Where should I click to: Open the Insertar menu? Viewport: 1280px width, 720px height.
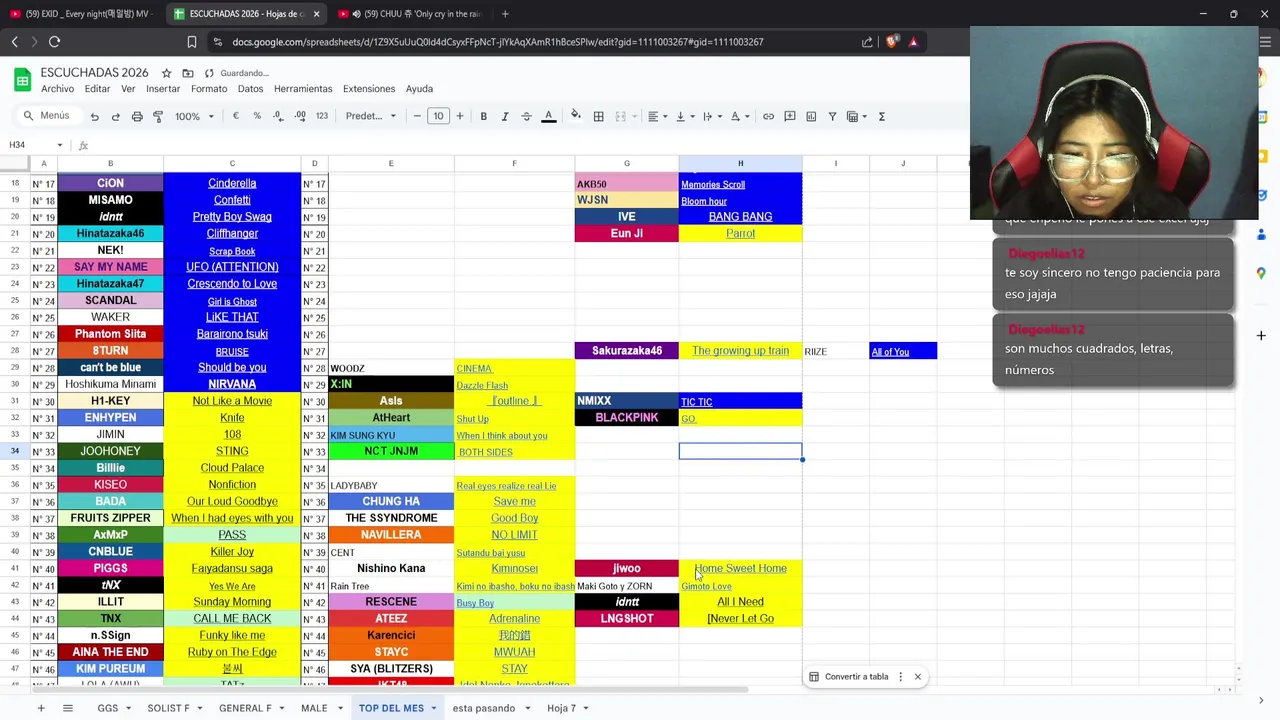click(163, 89)
